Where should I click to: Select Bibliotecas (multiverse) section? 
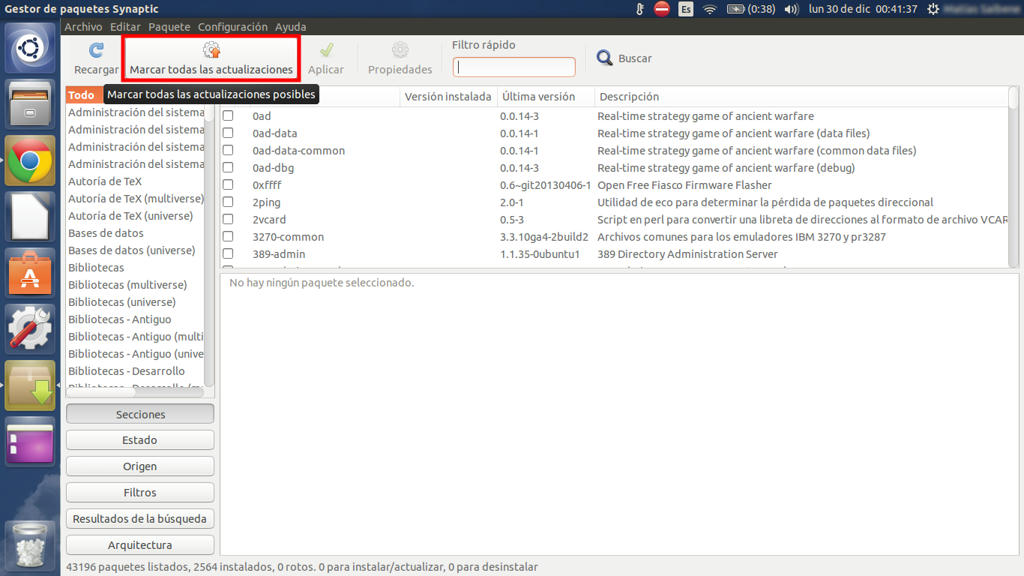click(127, 285)
